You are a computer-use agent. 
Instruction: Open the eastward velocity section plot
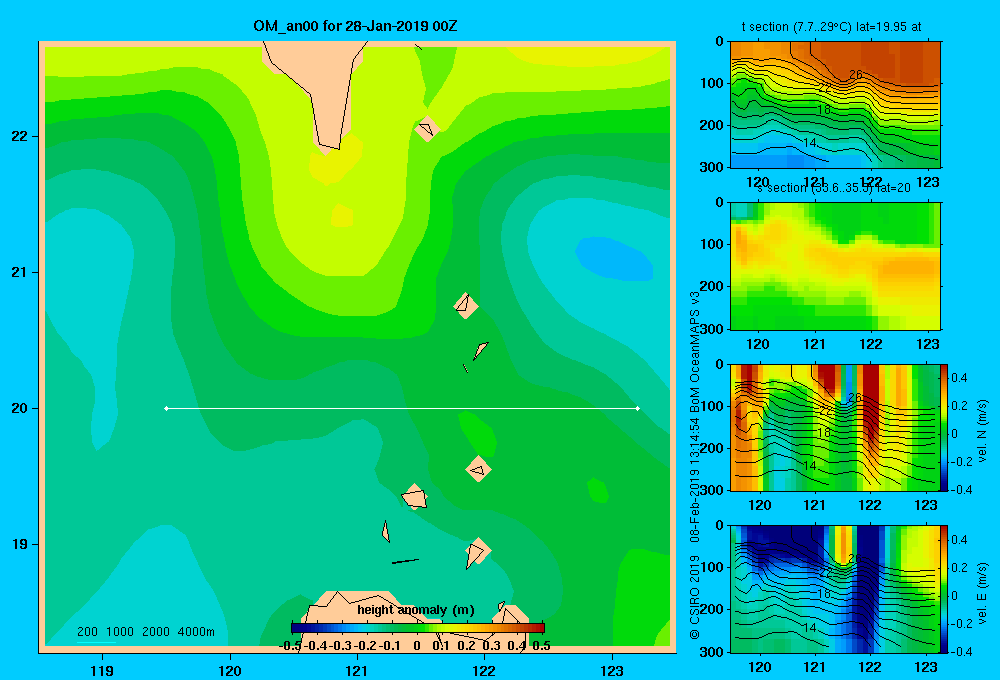(x=835, y=589)
